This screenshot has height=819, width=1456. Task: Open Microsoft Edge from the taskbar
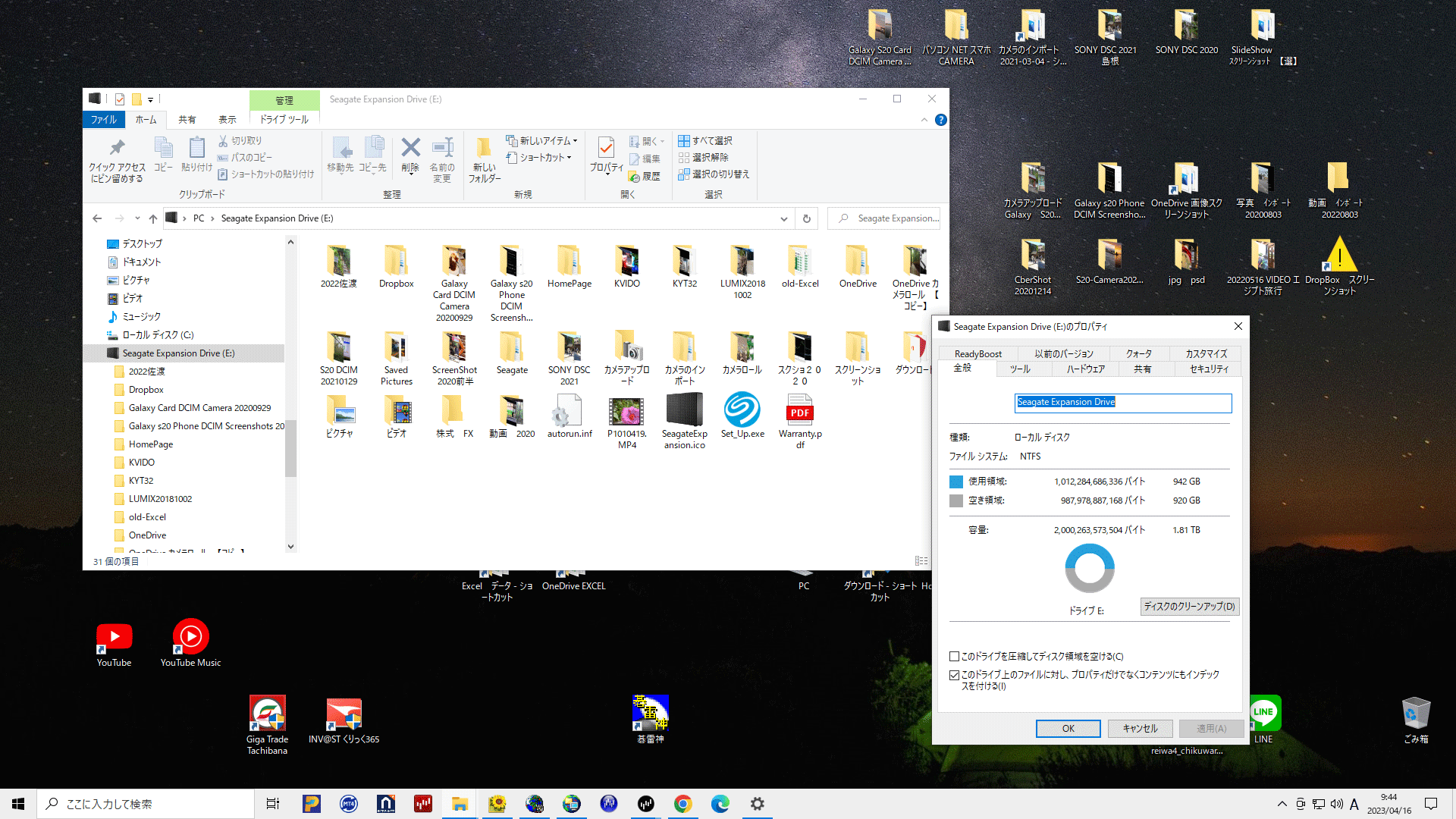pos(720,804)
